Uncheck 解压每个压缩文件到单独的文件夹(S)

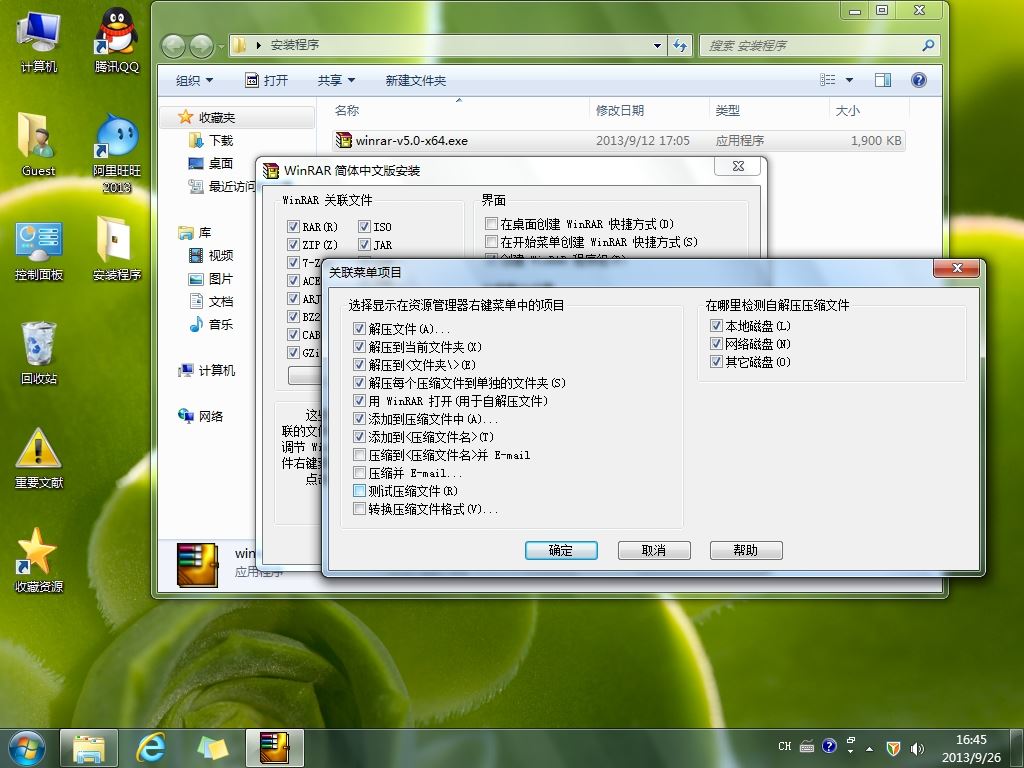pos(359,383)
